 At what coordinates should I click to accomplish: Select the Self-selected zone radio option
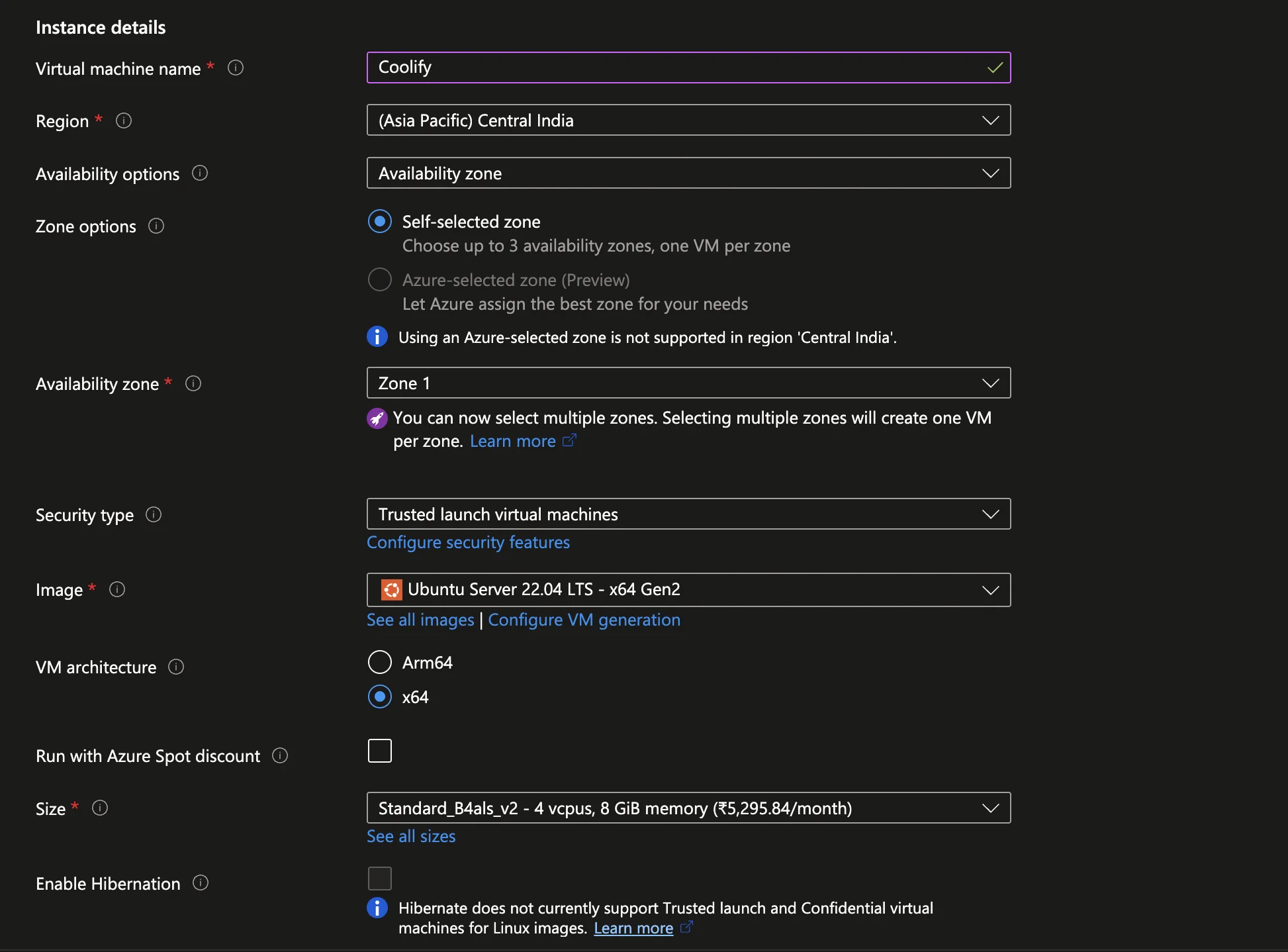pyautogui.click(x=380, y=222)
